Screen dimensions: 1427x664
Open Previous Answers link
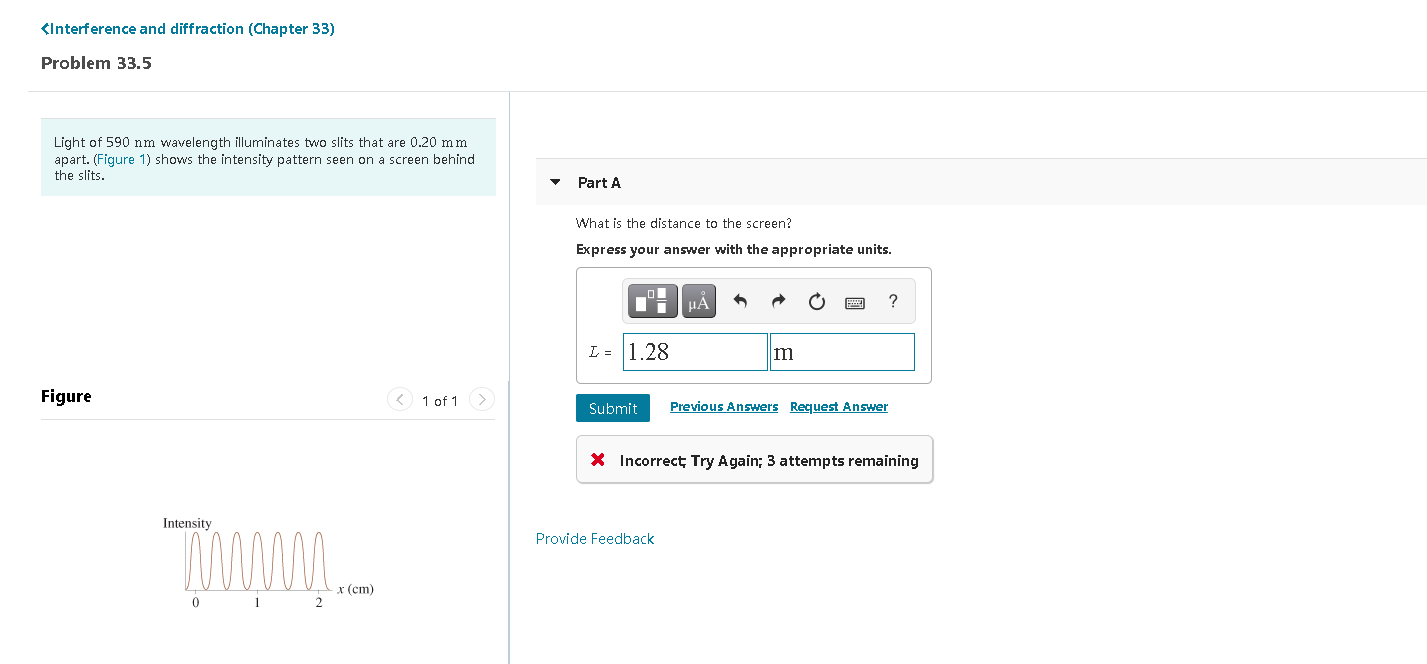point(724,407)
